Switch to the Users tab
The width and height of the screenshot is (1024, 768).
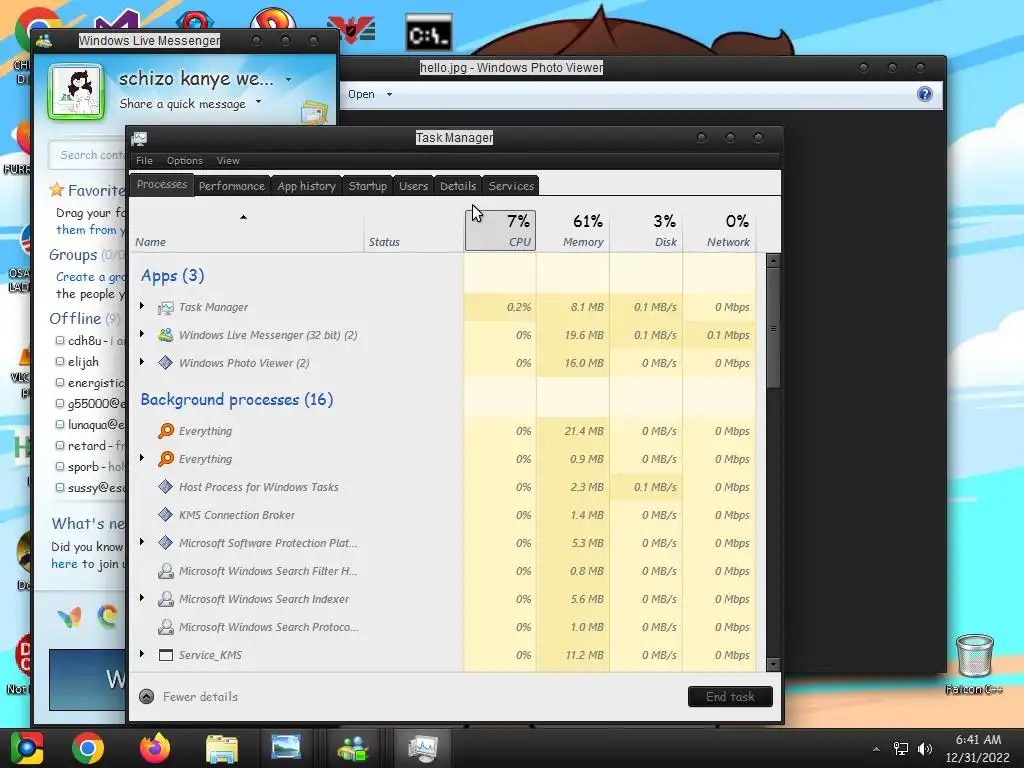click(x=413, y=186)
